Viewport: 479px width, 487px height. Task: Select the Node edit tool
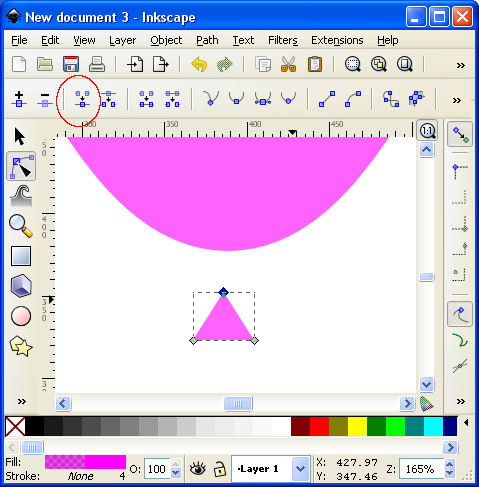tap(21, 166)
